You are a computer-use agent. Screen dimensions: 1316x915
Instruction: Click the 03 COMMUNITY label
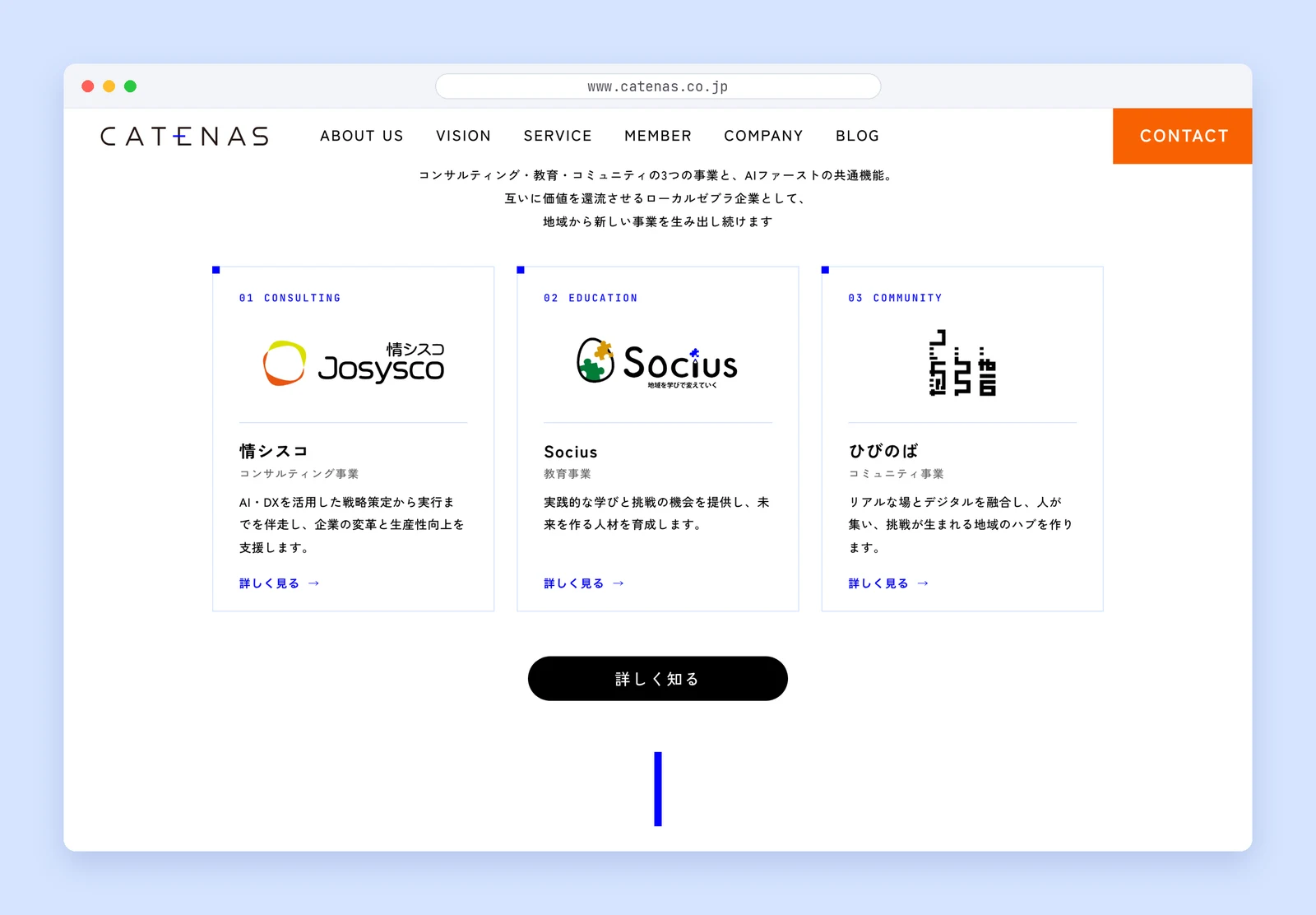coord(895,298)
